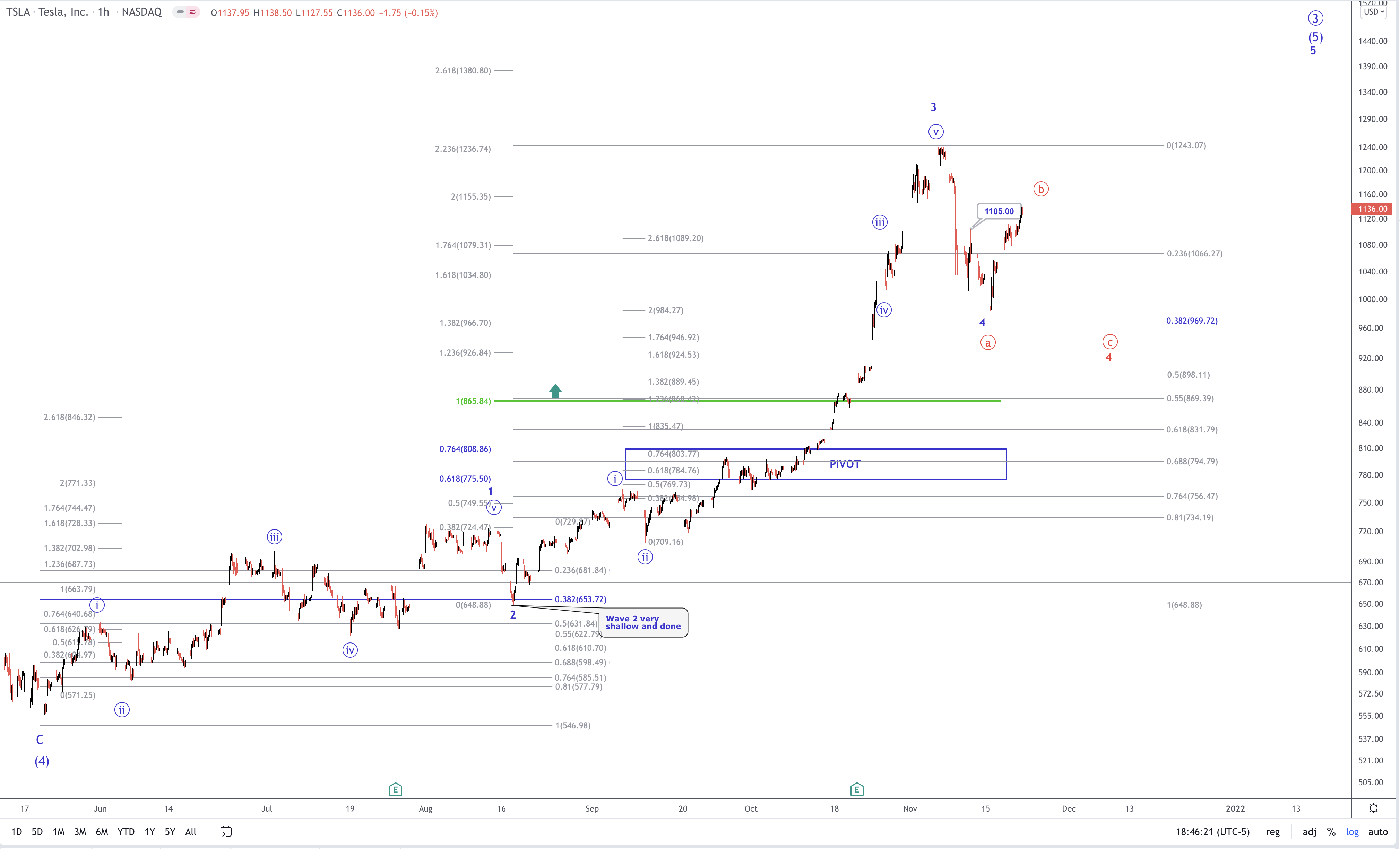Set range to 5D

coord(37,831)
